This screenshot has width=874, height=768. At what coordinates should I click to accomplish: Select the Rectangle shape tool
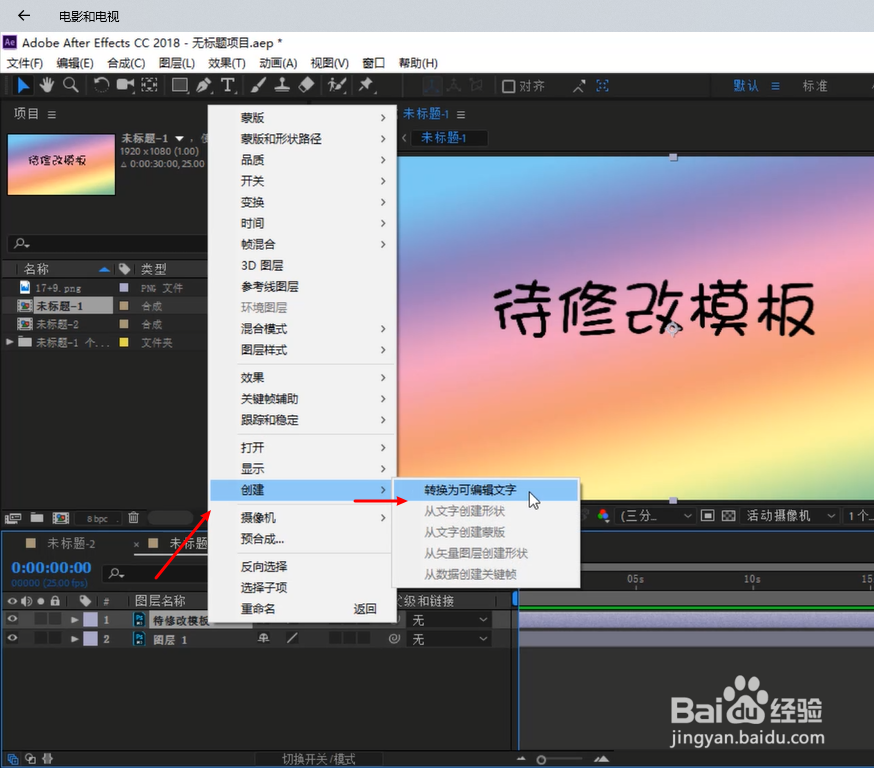179,85
